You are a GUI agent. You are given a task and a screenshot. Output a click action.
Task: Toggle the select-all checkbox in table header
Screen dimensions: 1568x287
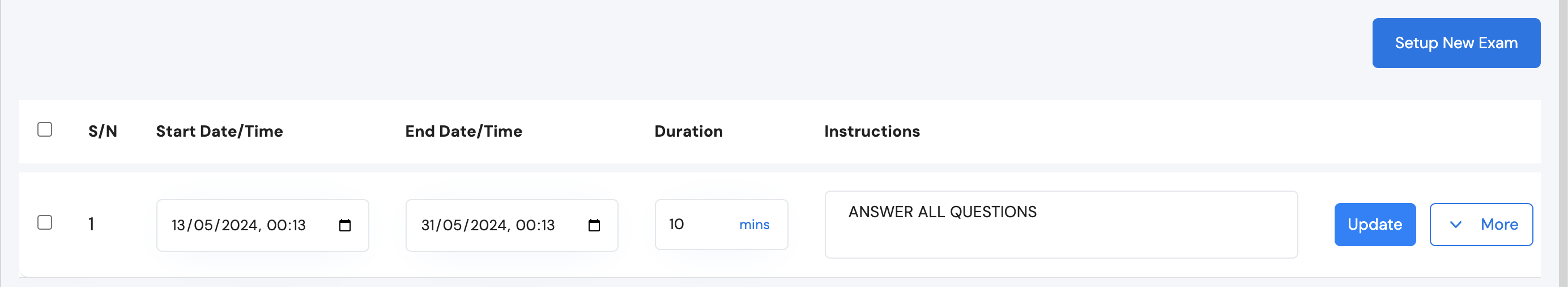point(44,130)
